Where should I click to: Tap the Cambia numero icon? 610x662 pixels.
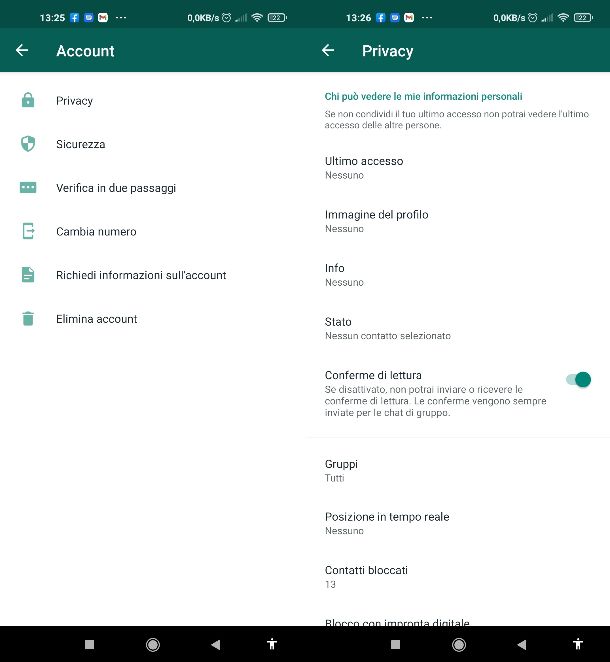coord(28,231)
